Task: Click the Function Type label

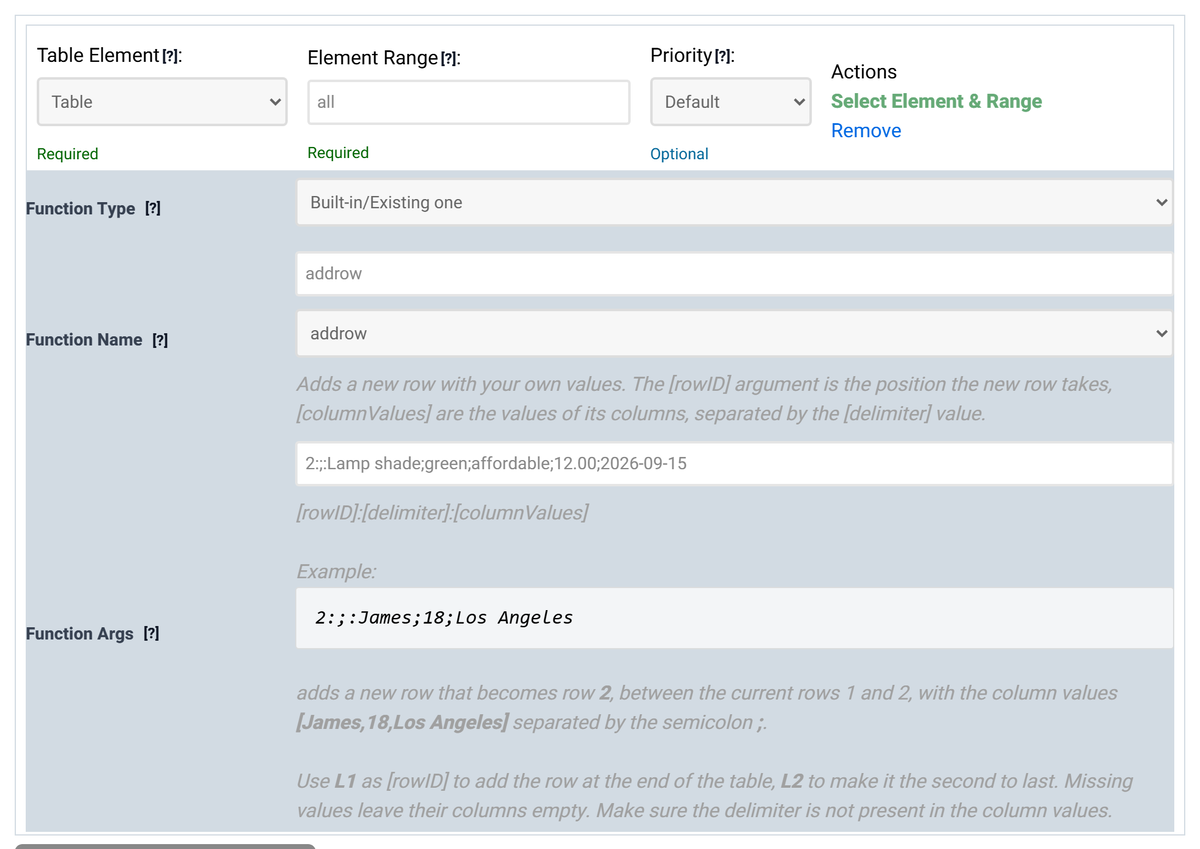Action: [80, 209]
